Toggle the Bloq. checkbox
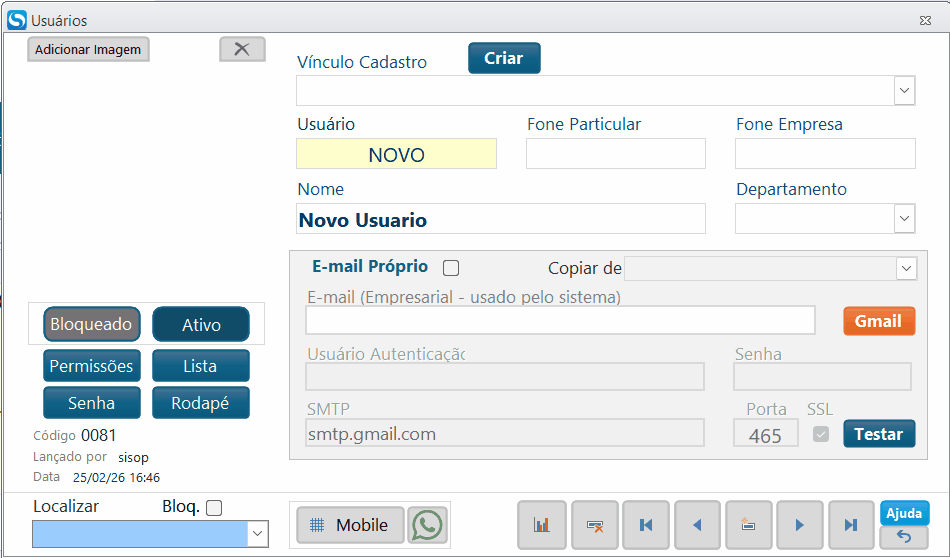This screenshot has height=558, width=950. pos(214,508)
